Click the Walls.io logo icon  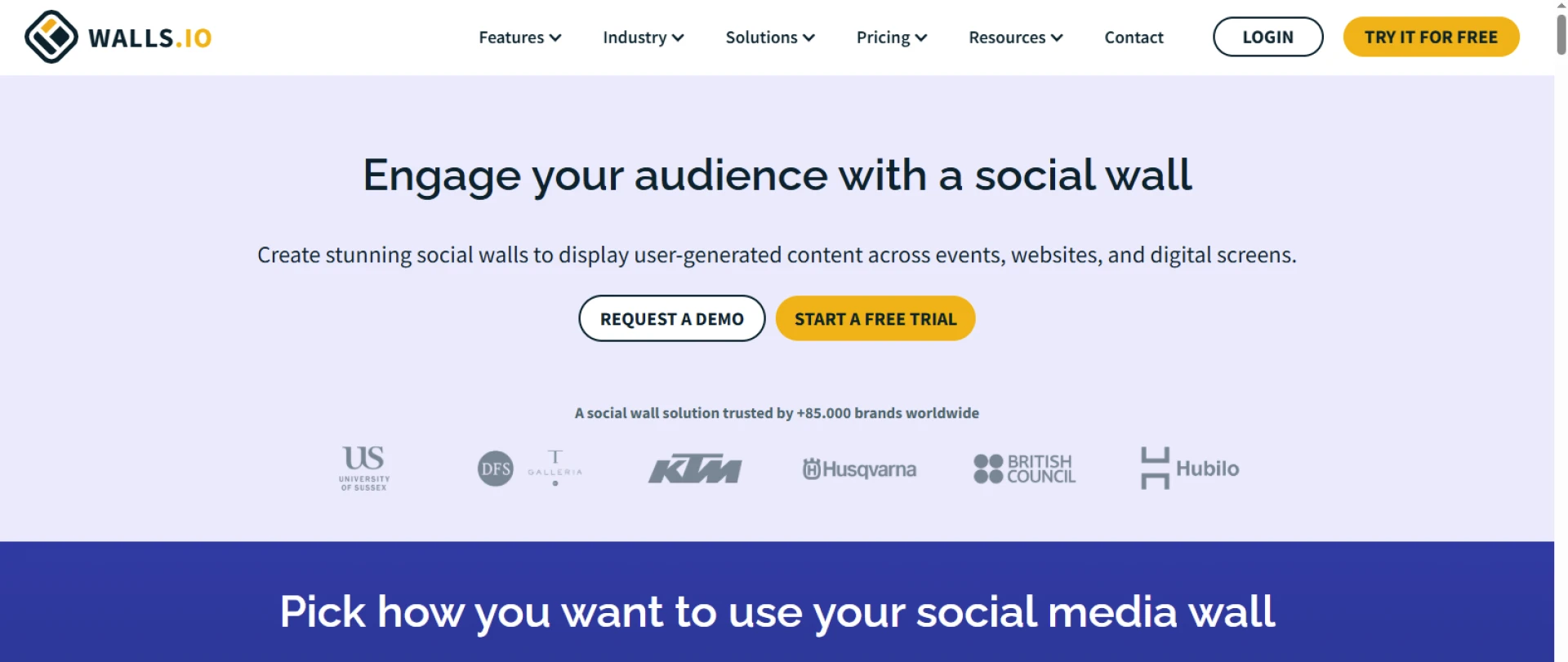point(51,36)
